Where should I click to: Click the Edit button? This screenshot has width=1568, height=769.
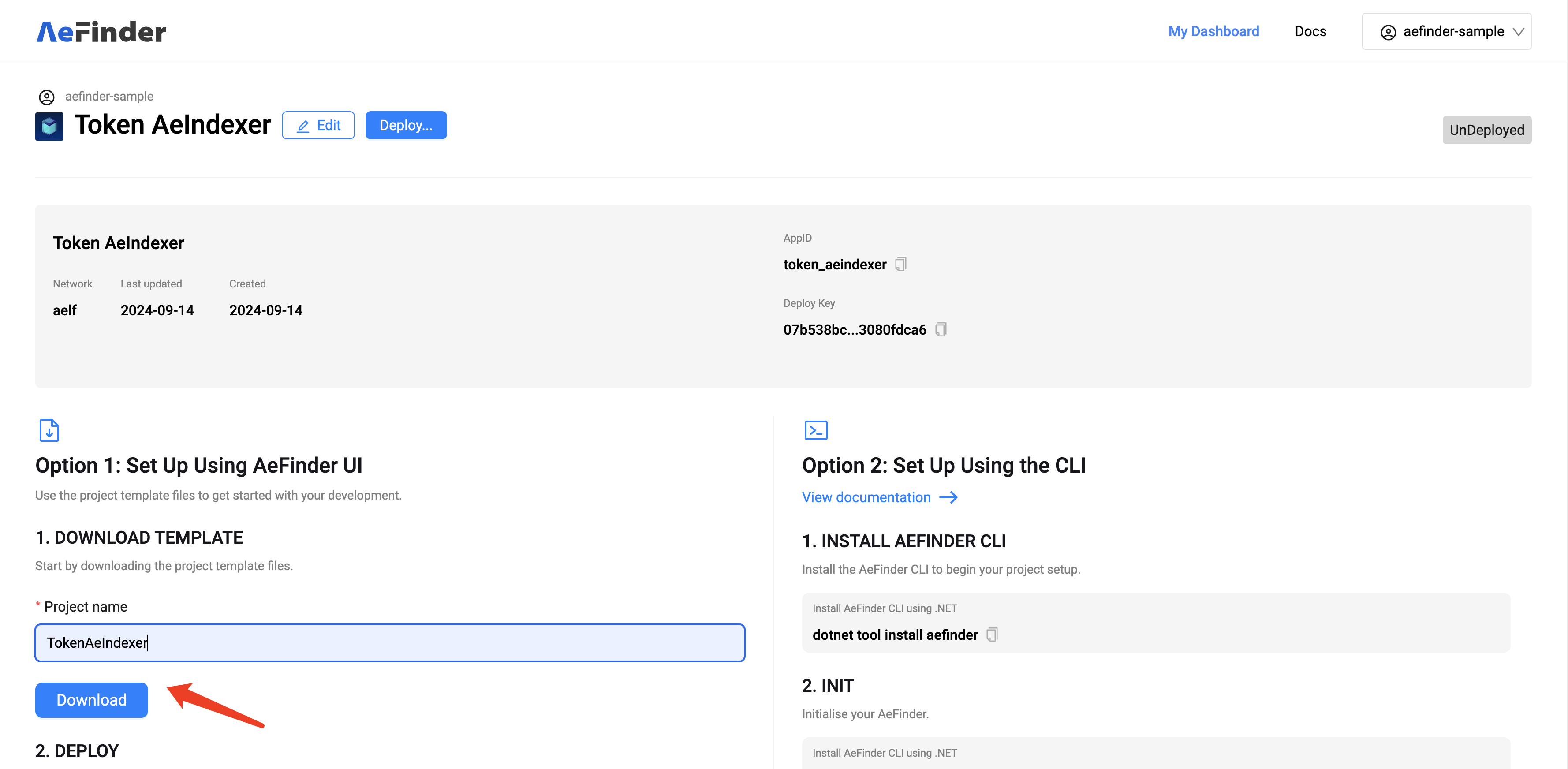318,125
